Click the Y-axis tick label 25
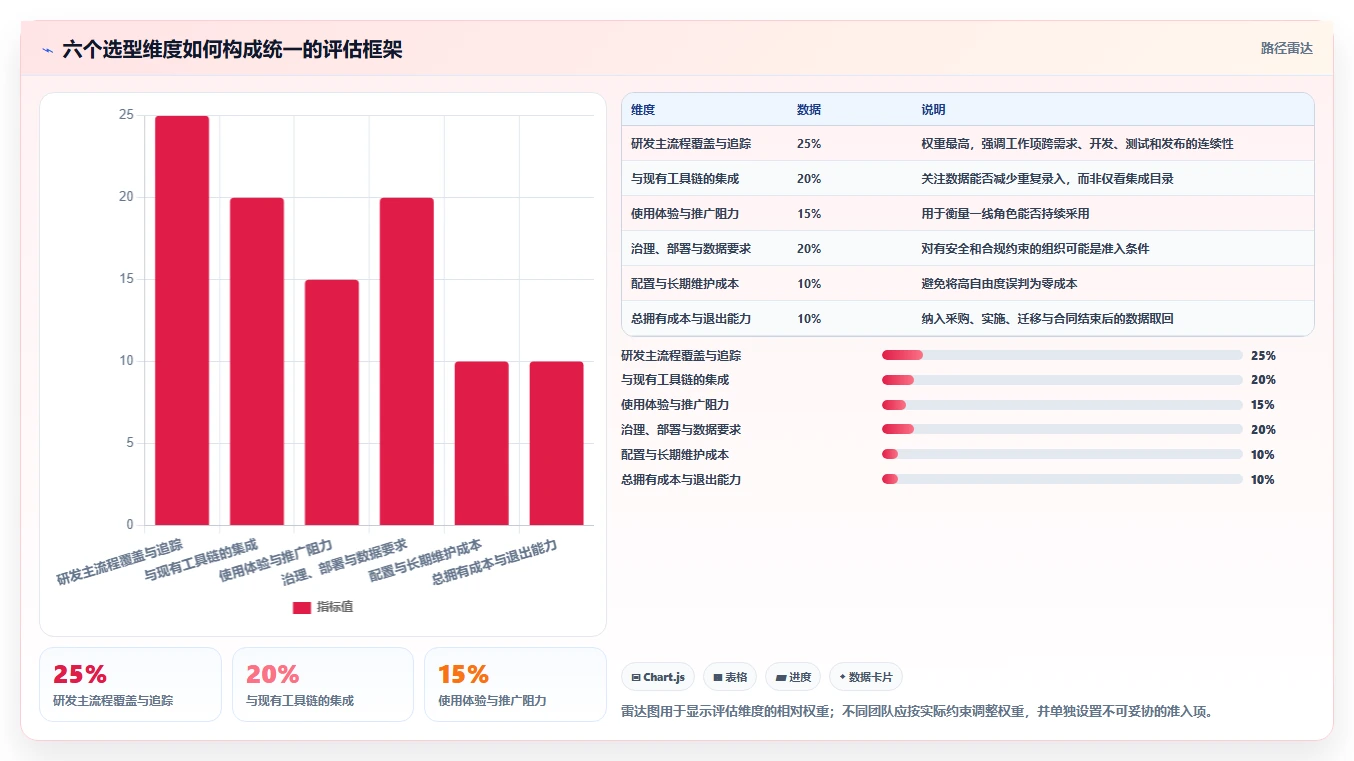This screenshot has height=761, width=1354. 126,115
